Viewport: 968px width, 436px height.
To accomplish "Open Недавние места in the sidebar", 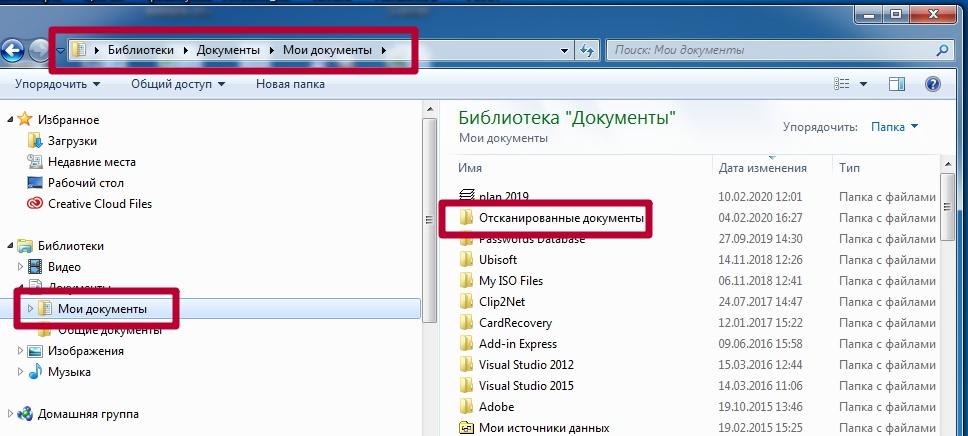I will click(91, 162).
